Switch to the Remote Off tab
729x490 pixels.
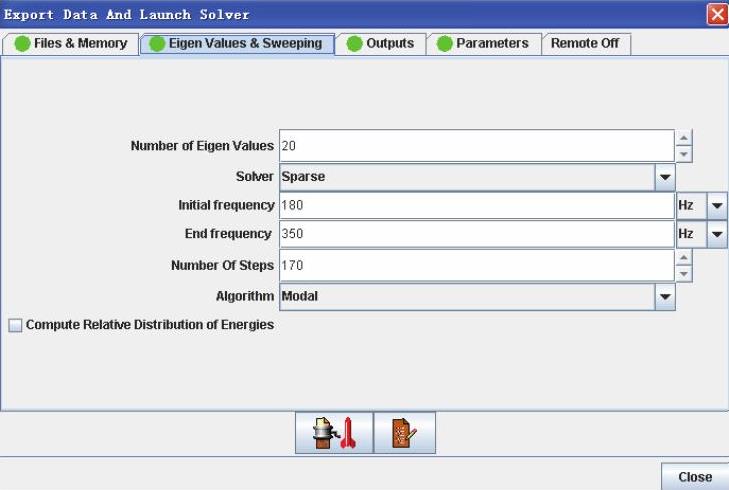(x=585, y=44)
